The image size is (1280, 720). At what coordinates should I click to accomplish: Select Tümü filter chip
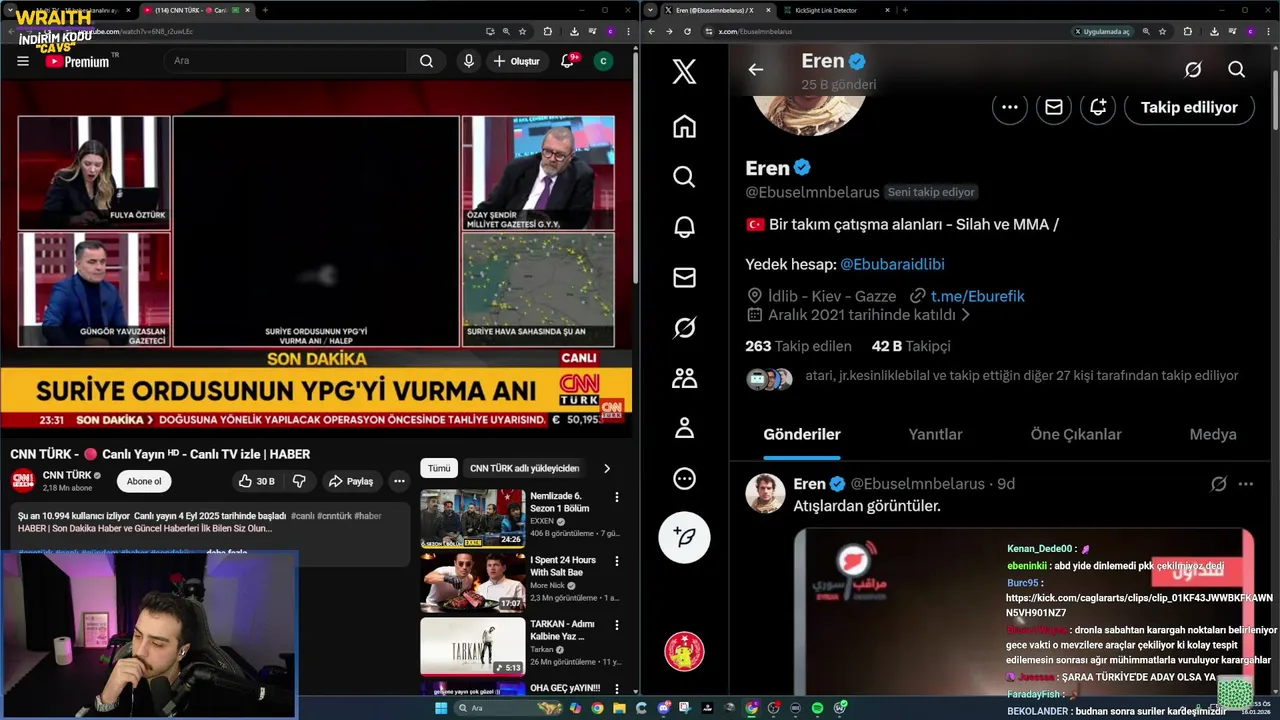tap(439, 468)
